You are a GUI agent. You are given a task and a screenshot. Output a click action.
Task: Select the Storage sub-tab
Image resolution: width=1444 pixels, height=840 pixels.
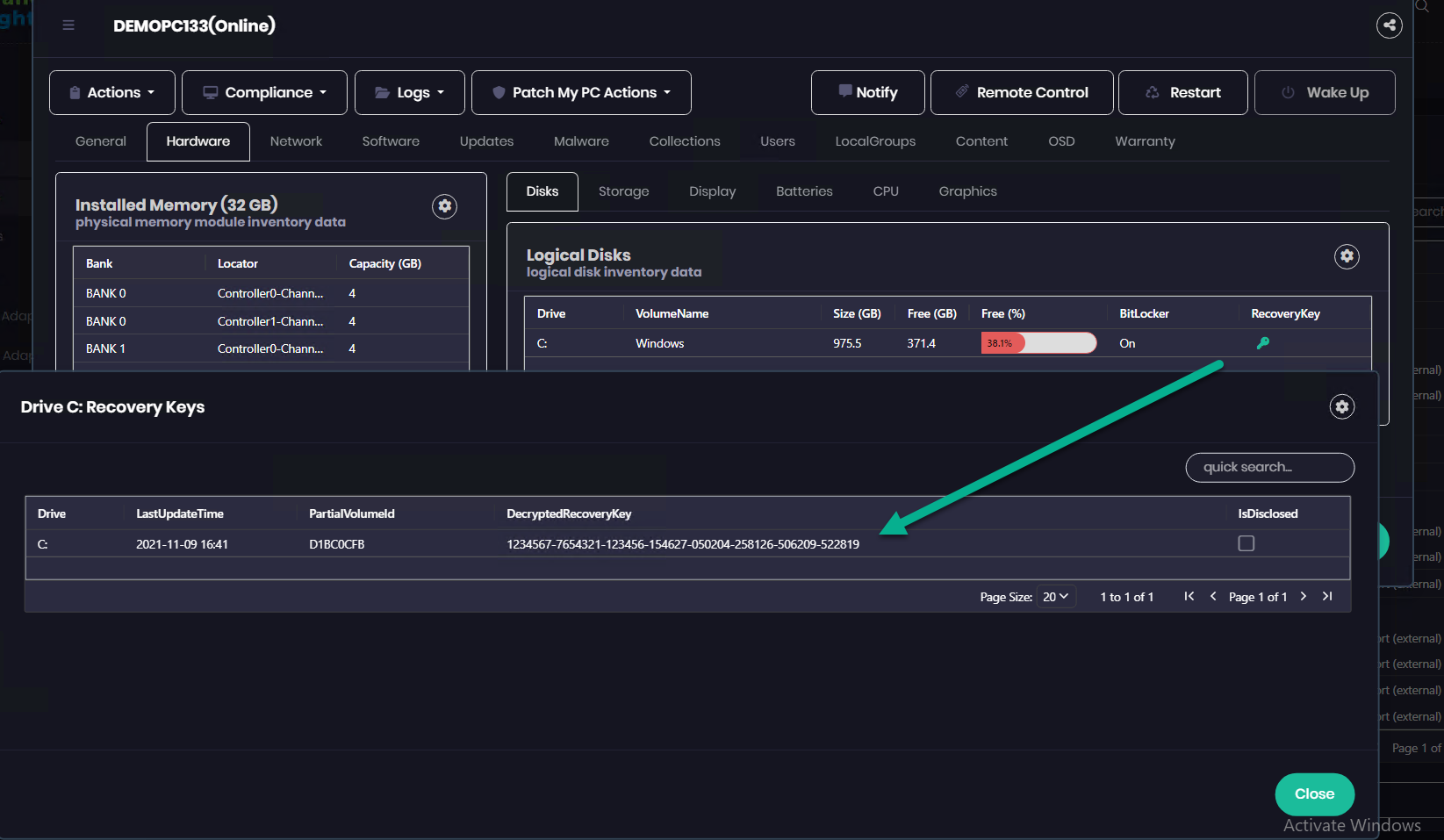[x=623, y=191]
